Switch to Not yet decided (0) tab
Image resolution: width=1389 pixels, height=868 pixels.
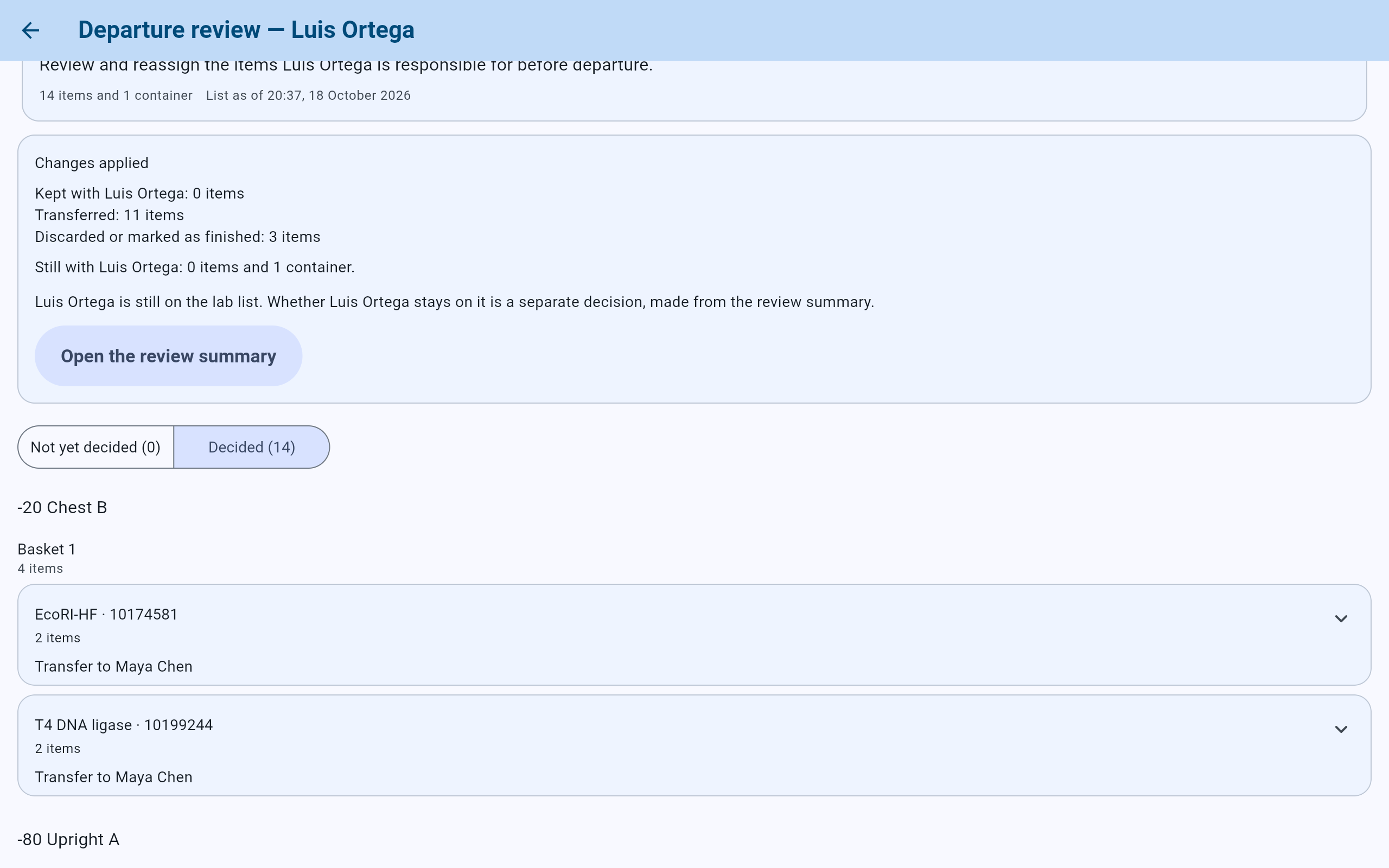coord(96,447)
